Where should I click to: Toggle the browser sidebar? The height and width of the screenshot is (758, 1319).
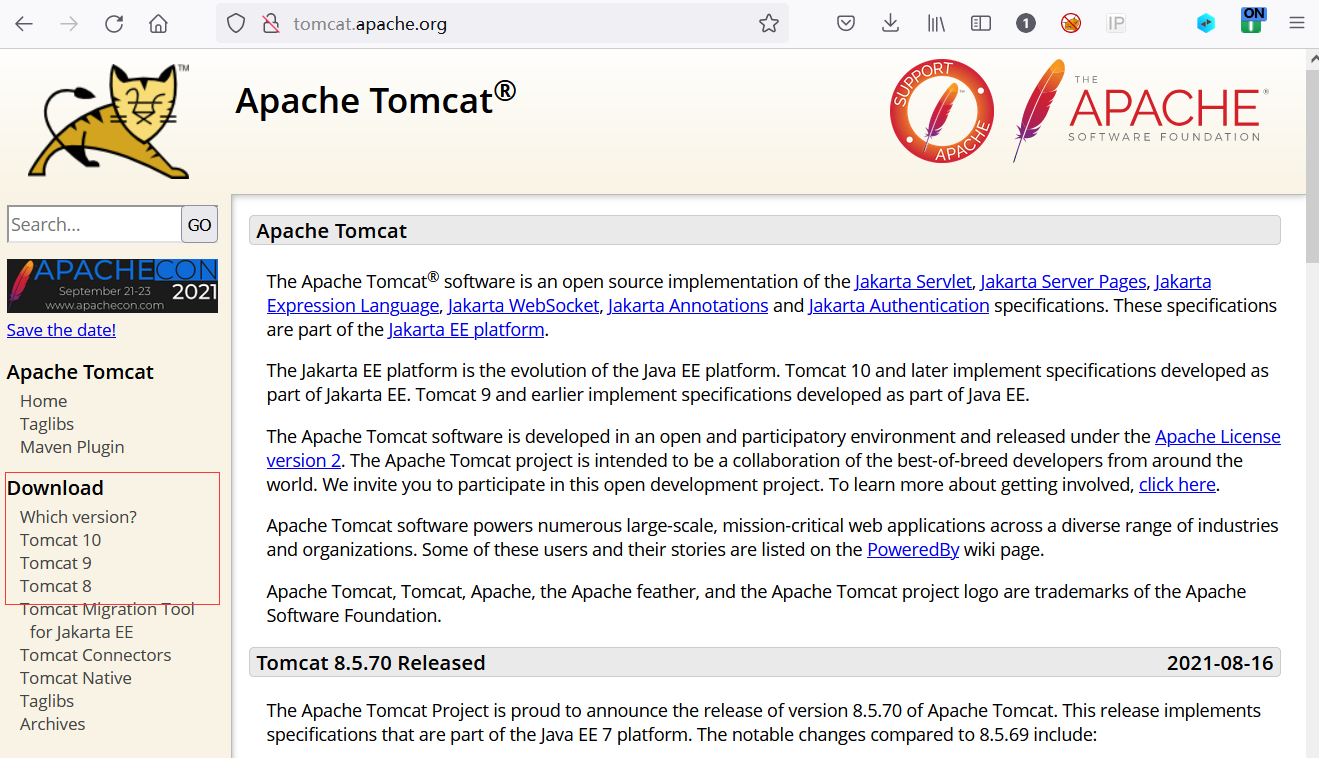(x=981, y=24)
